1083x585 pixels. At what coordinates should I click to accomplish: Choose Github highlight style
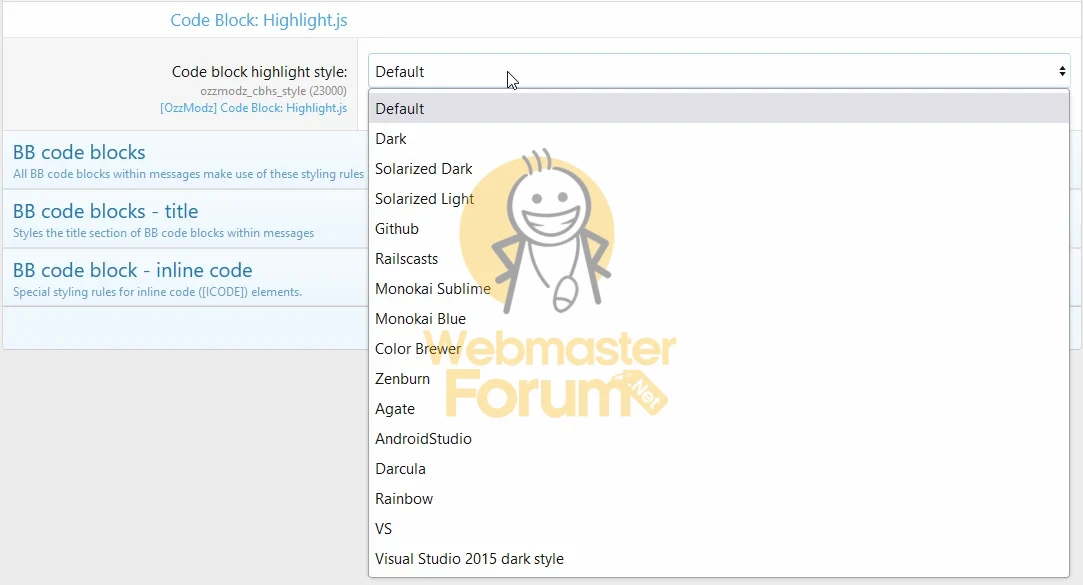pyautogui.click(x=719, y=229)
